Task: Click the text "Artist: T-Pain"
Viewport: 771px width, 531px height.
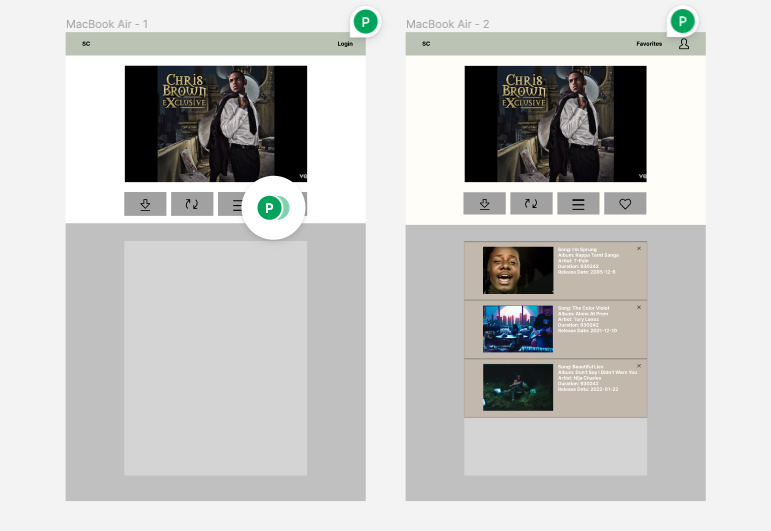Action: click(573, 261)
